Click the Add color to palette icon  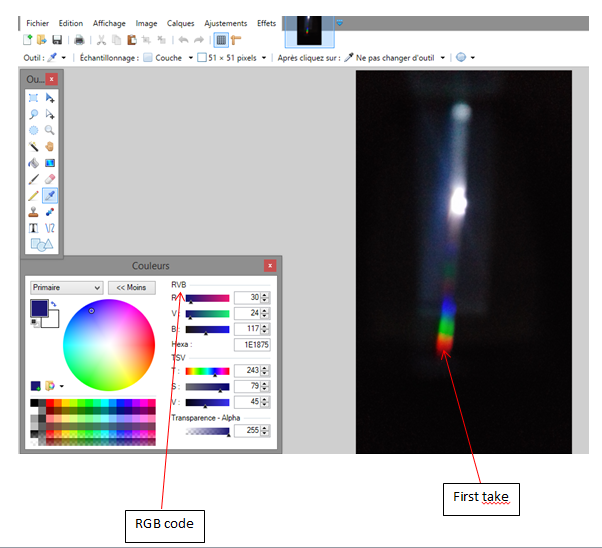click(36, 386)
